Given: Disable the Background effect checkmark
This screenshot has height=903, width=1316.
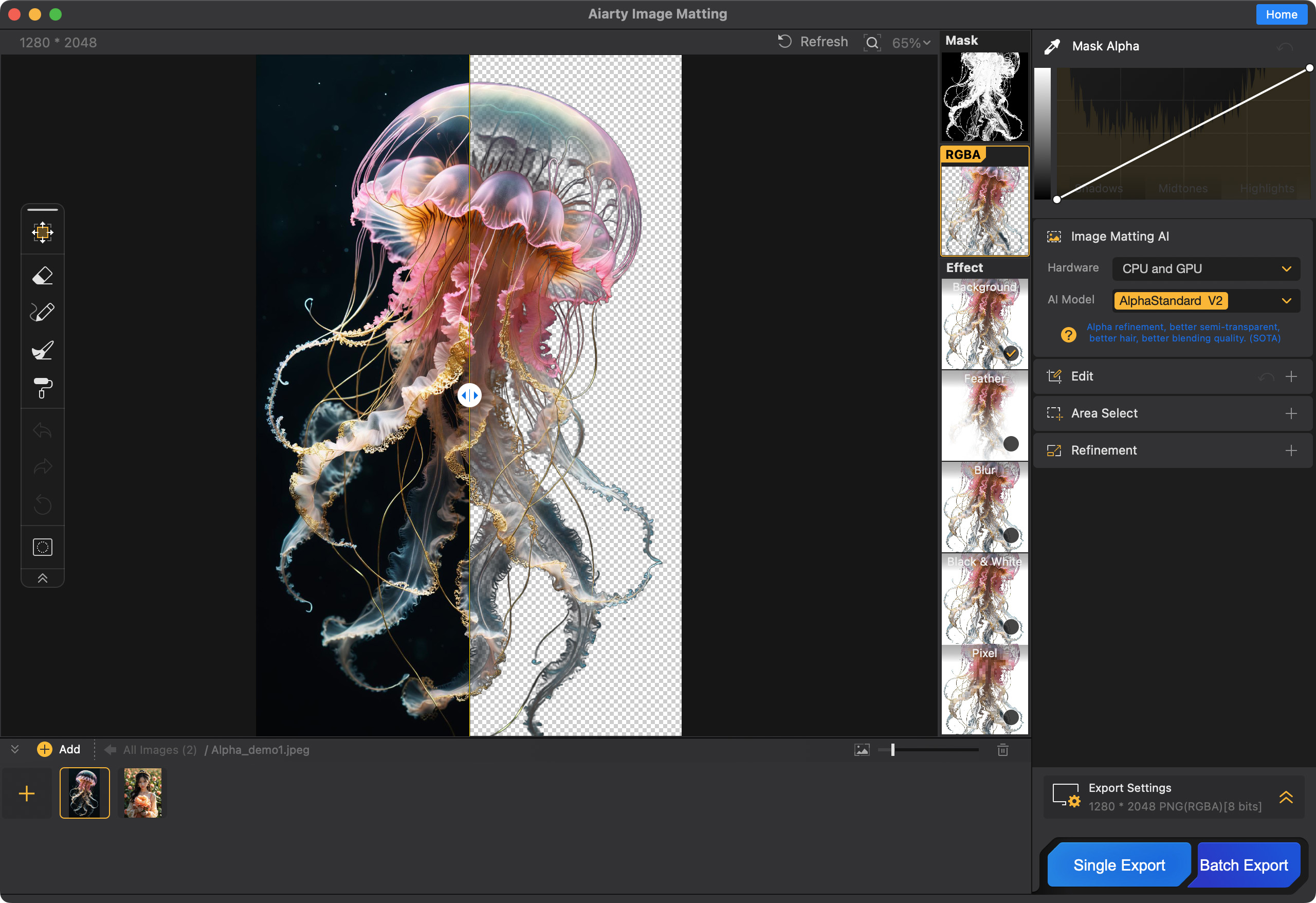Looking at the screenshot, I should (1011, 353).
